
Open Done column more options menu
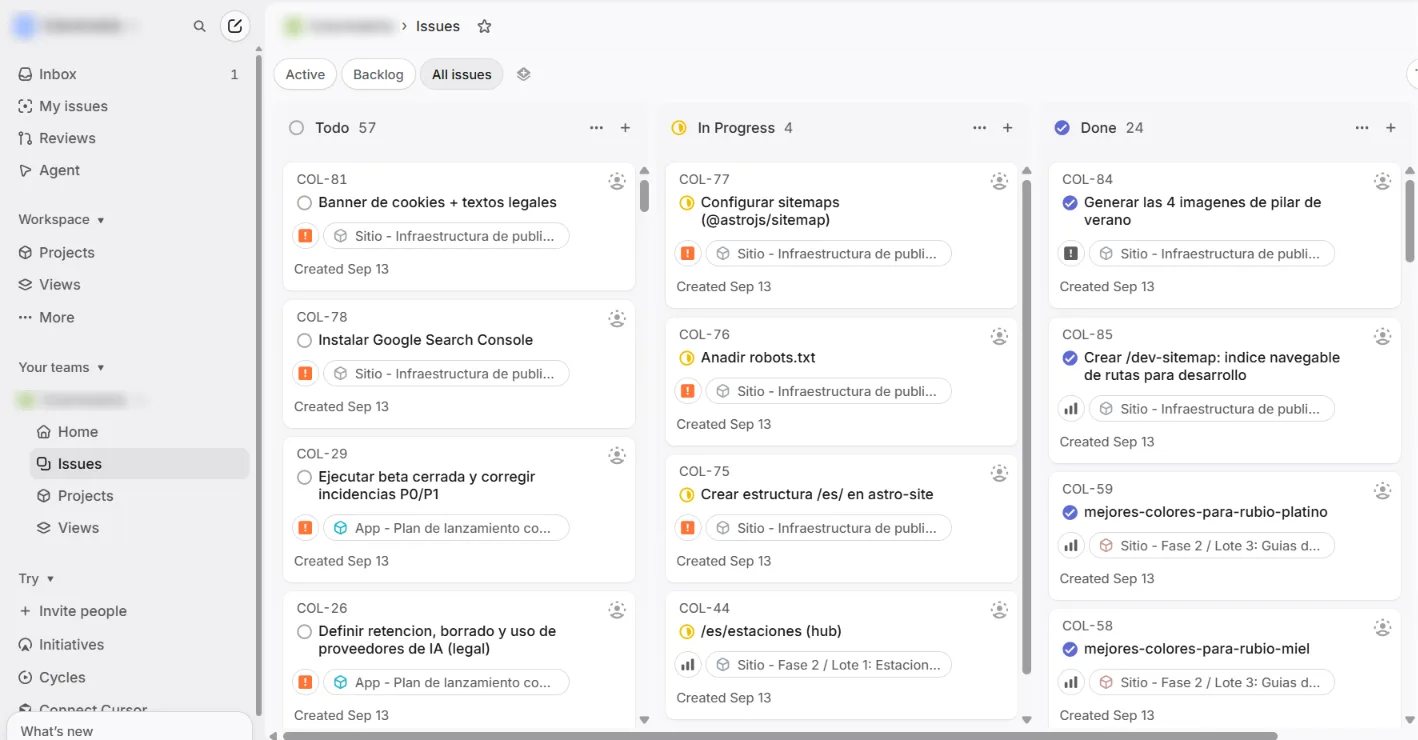pyautogui.click(x=1362, y=128)
